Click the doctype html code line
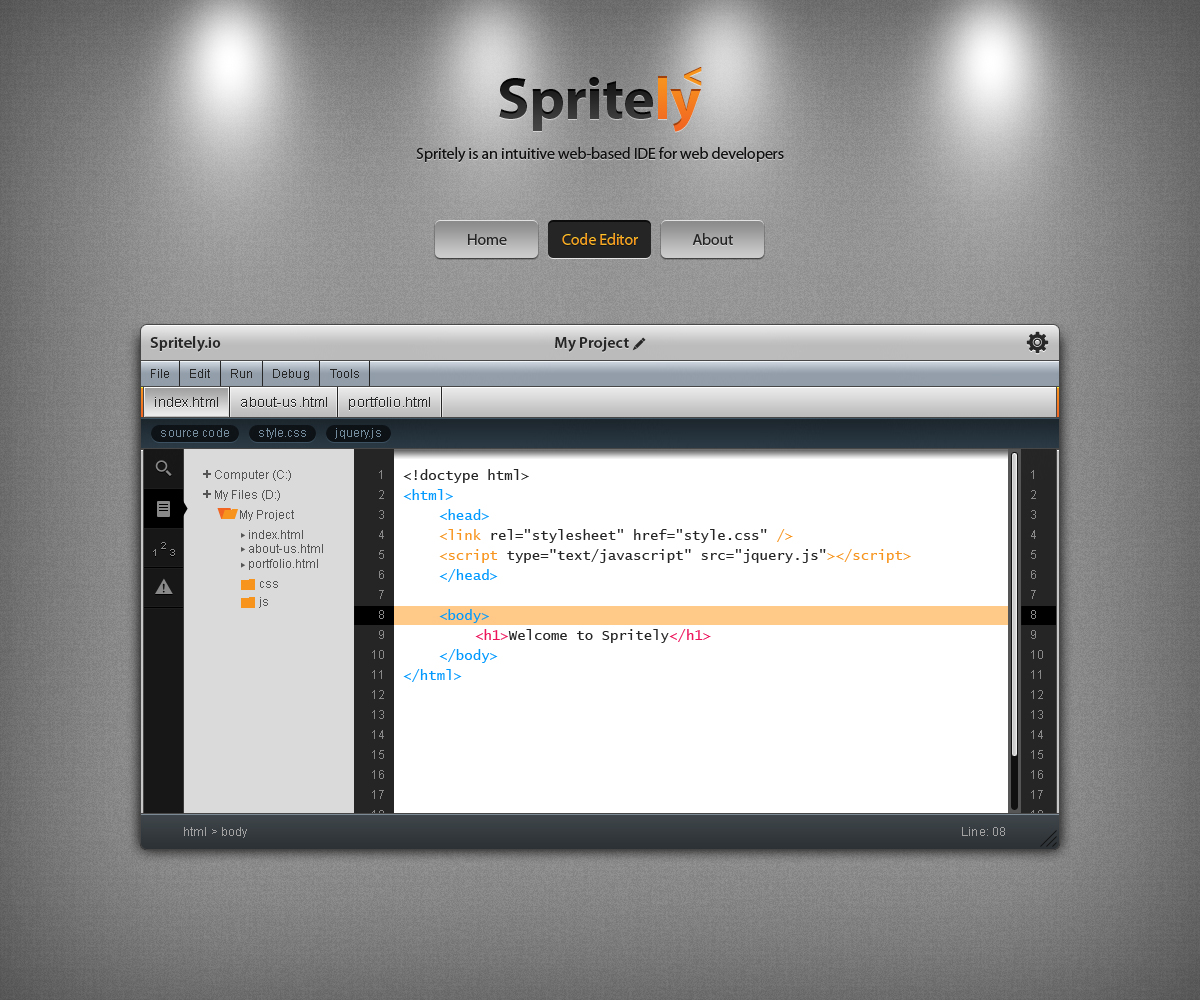Image resolution: width=1200 pixels, height=1000 pixels. (x=466, y=475)
